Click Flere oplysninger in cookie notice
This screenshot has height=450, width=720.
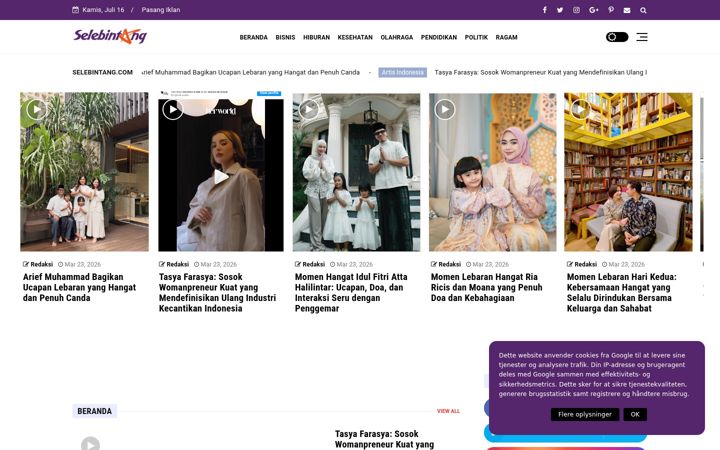tap(585, 414)
